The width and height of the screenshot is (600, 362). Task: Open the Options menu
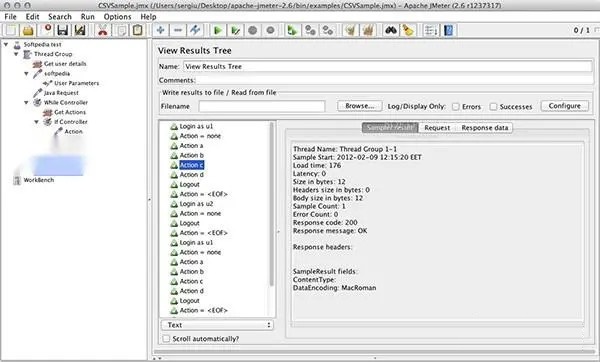pos(117,16)
